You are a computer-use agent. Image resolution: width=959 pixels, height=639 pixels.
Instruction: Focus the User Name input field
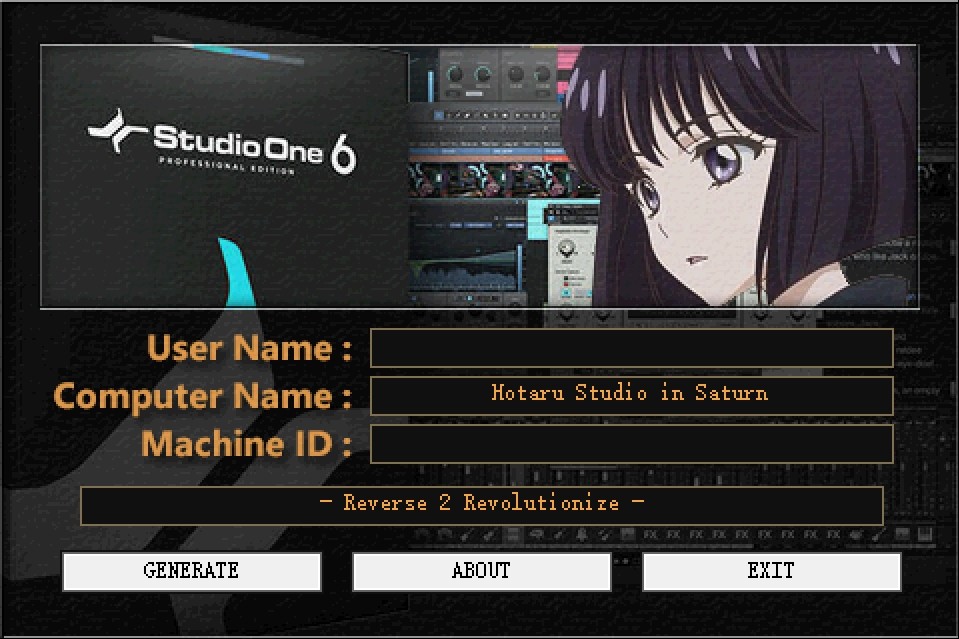632,348
